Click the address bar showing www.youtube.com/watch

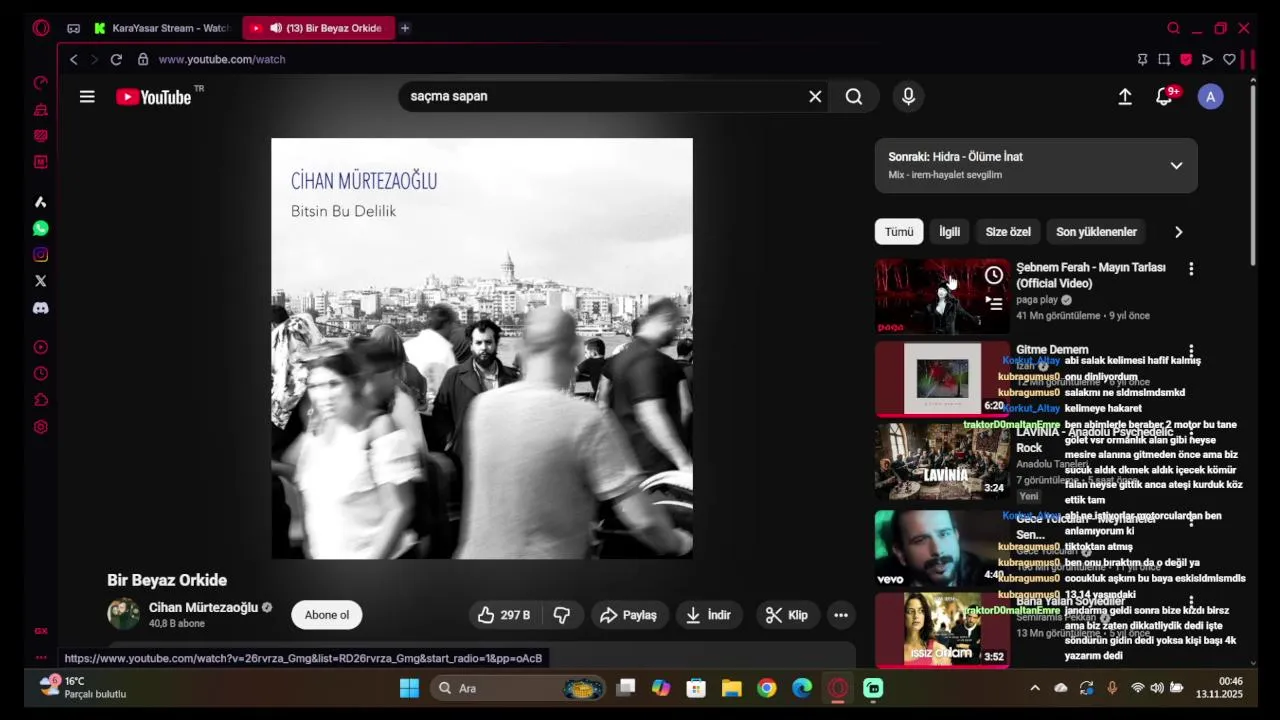coord(222,60)
